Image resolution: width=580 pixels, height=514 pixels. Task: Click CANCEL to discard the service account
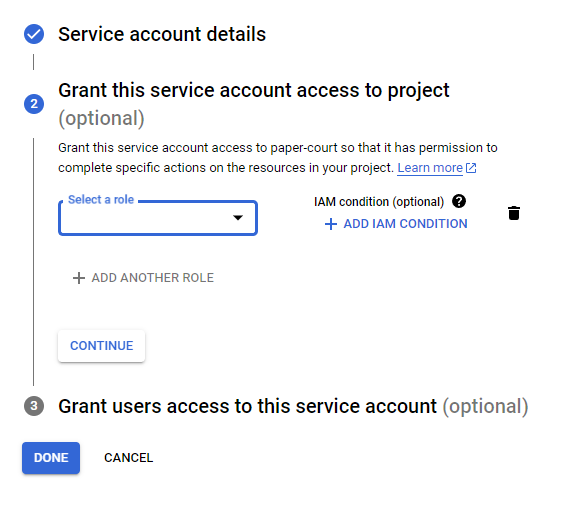point(128,458)
